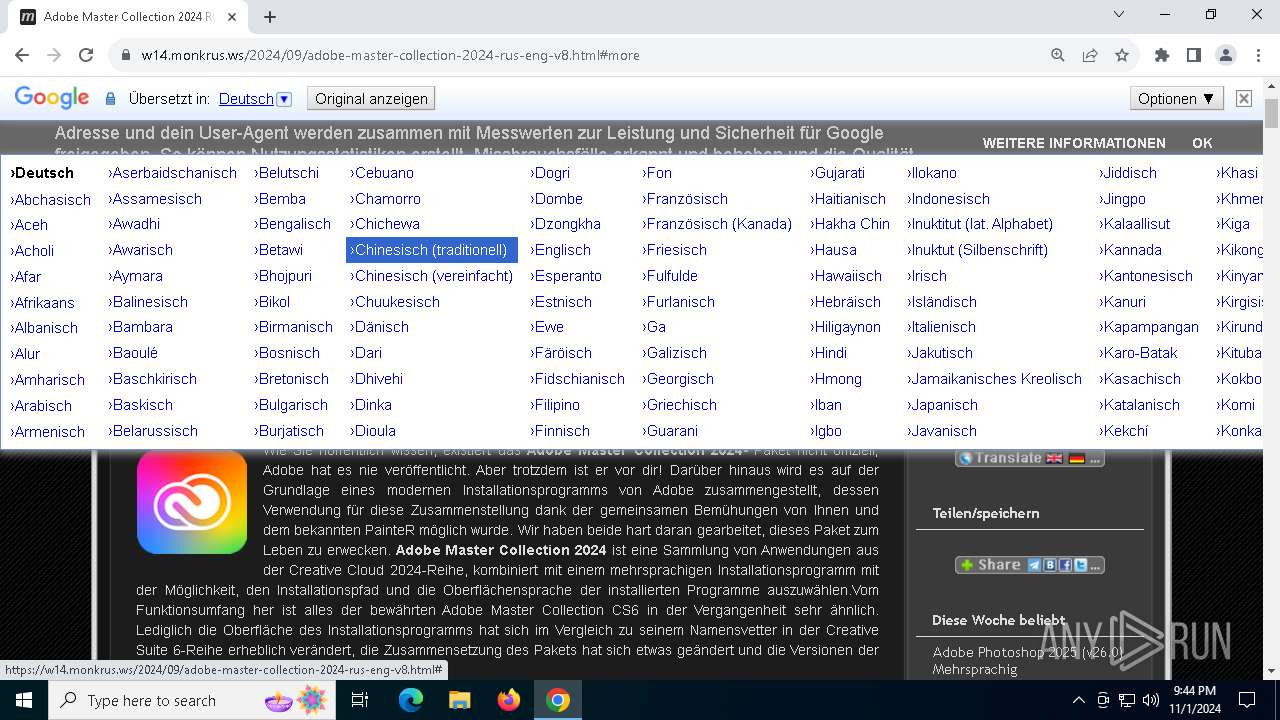The width and height of the screenshot is (1280, 720).
Task: Close the Google Translate bar
Action: (x=1243, y=98)
